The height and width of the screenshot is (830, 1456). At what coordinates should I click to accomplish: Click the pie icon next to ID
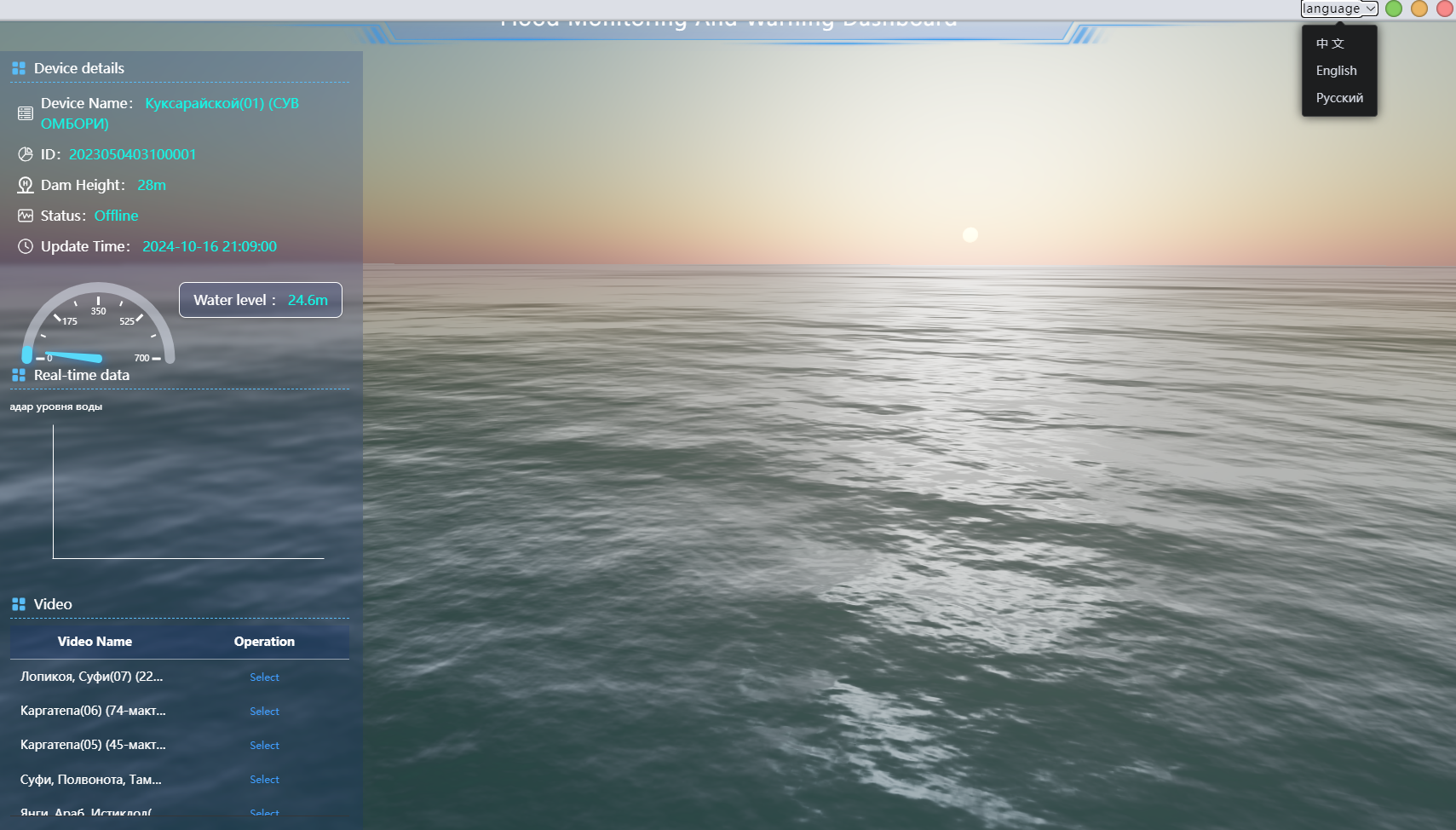tap(26, 154)
